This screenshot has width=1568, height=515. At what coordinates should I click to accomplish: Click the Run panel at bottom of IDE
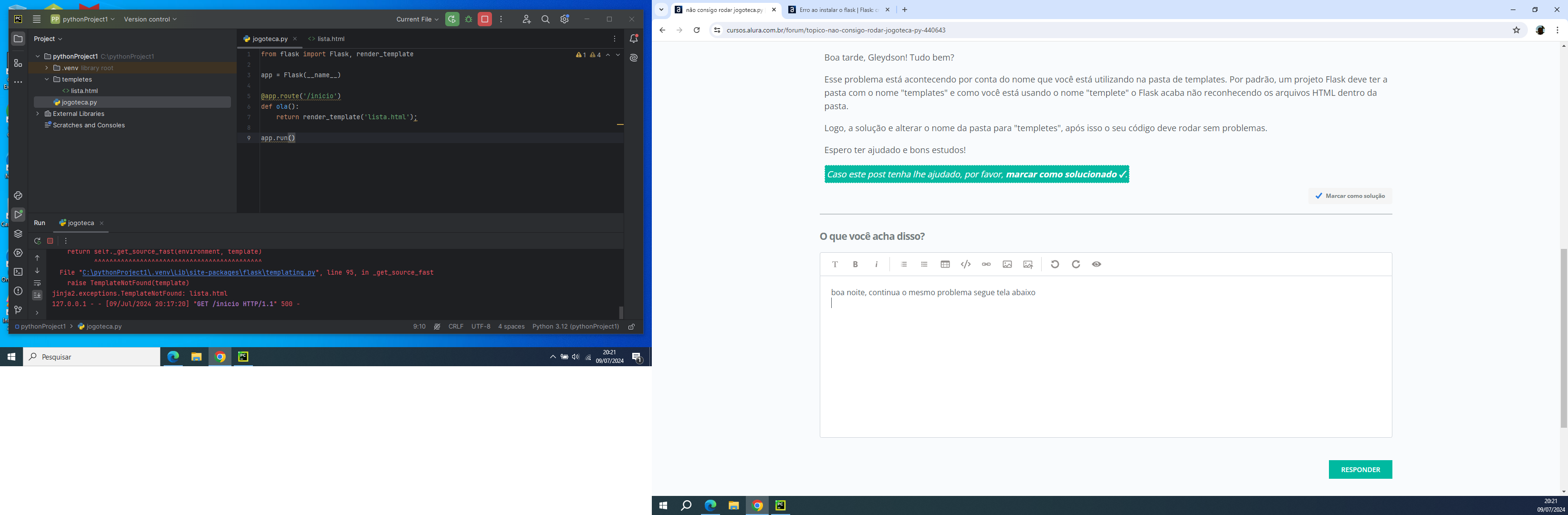pos(40,222)
